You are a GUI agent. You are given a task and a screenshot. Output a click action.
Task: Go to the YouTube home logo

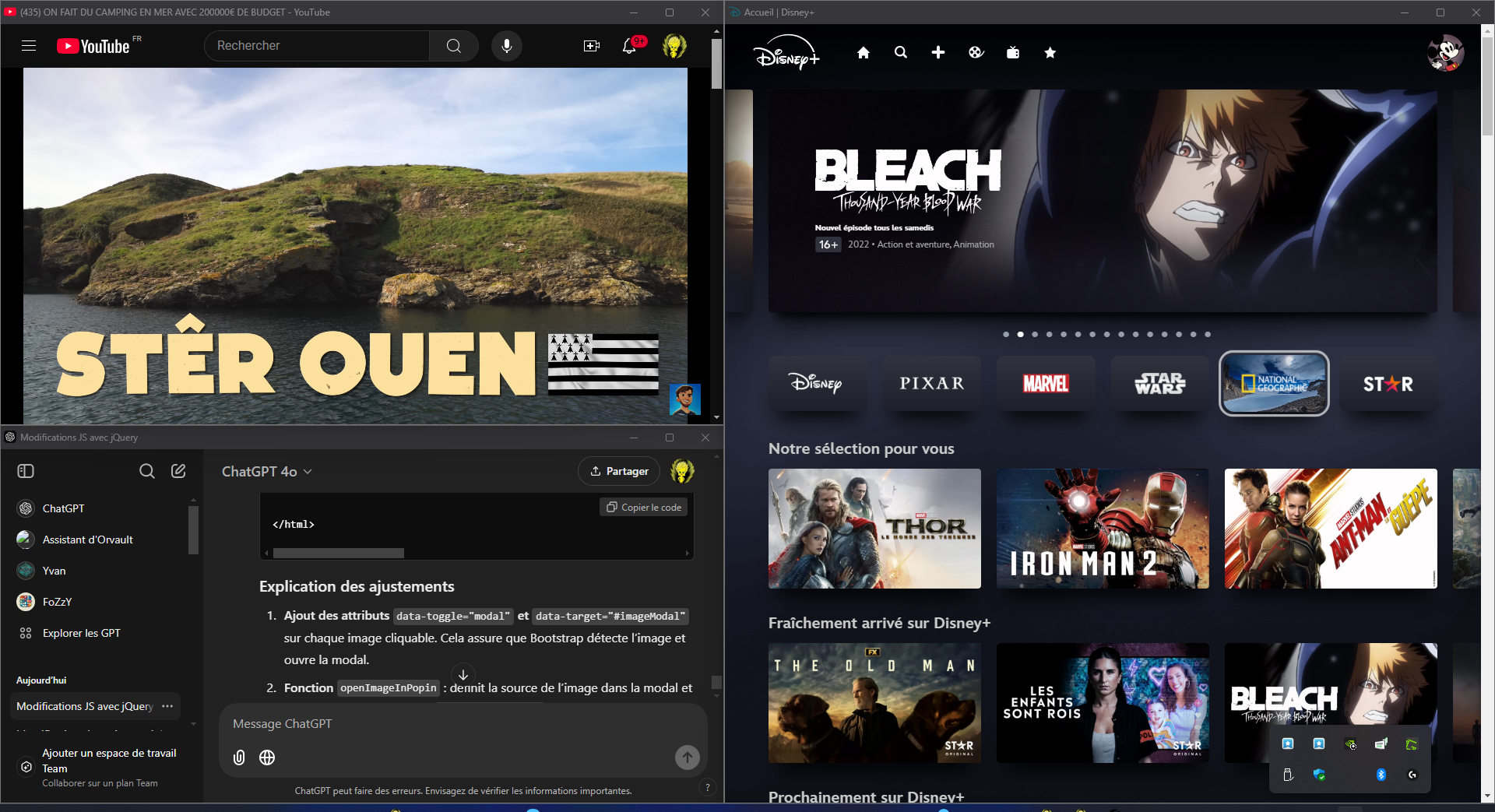click(93, 47)
